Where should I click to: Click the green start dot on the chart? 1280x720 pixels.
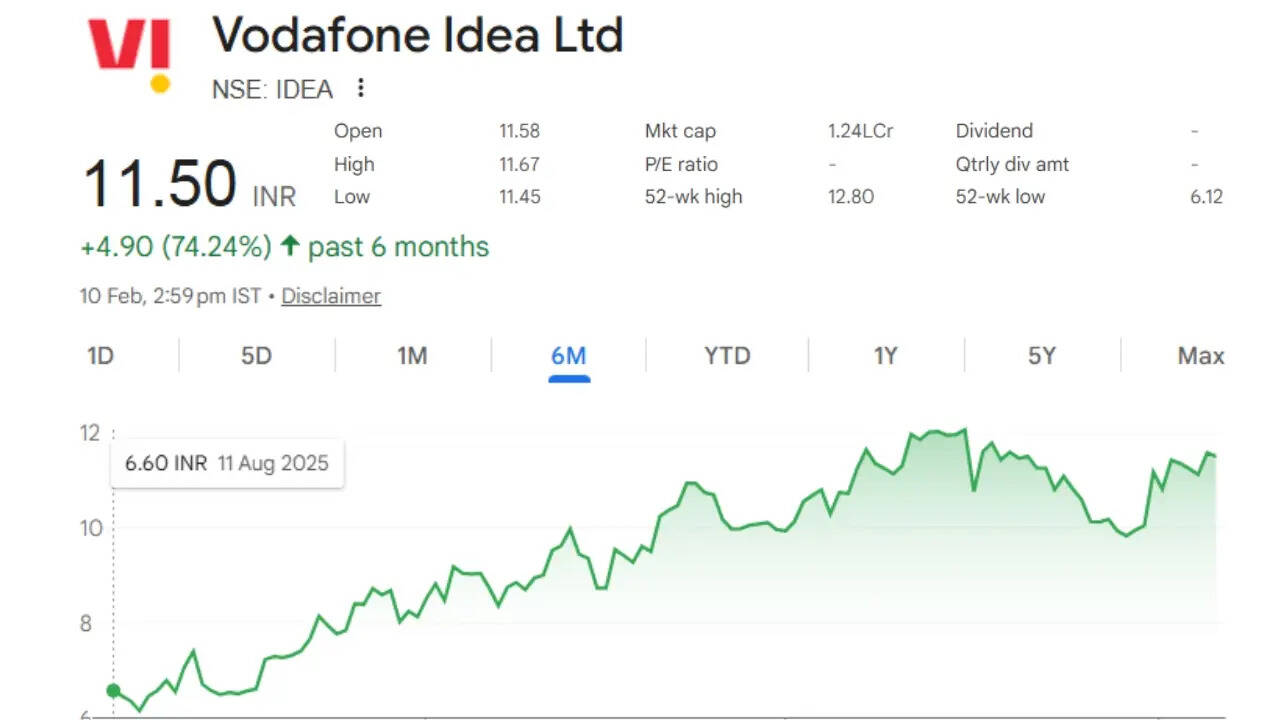[114, 691]
